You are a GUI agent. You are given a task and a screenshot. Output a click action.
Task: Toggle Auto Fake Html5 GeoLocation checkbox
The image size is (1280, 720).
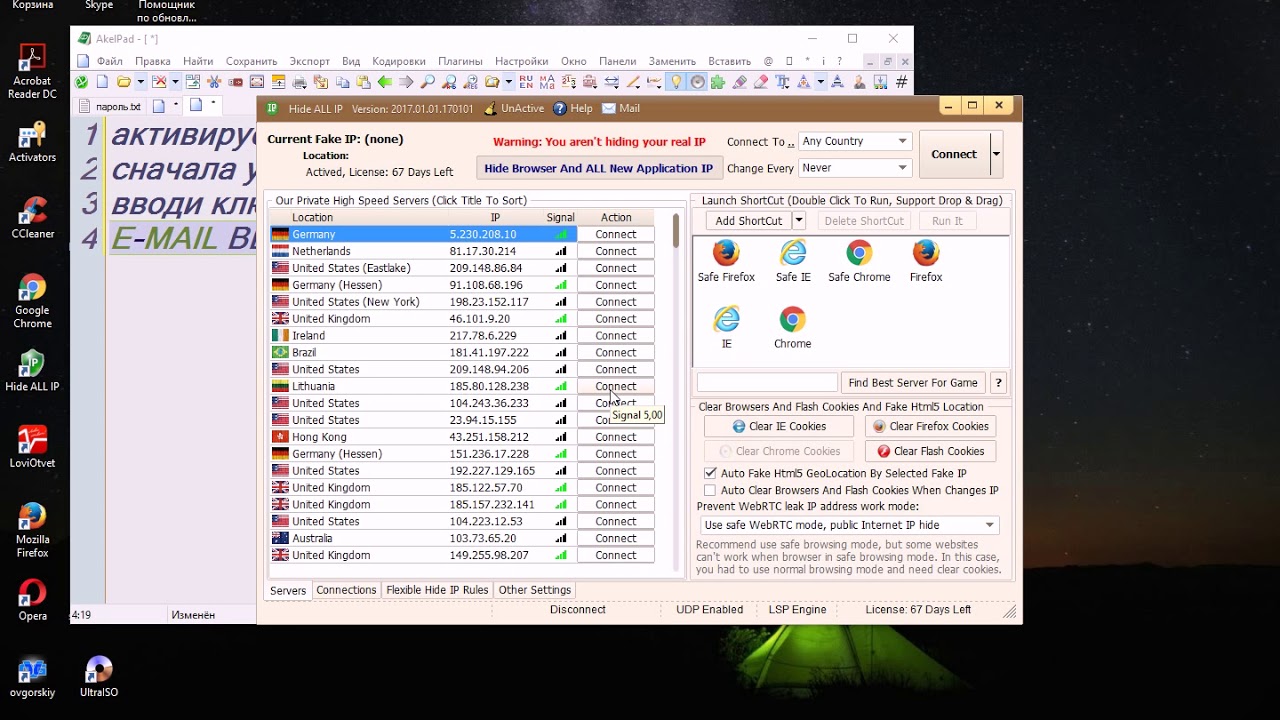710,473
